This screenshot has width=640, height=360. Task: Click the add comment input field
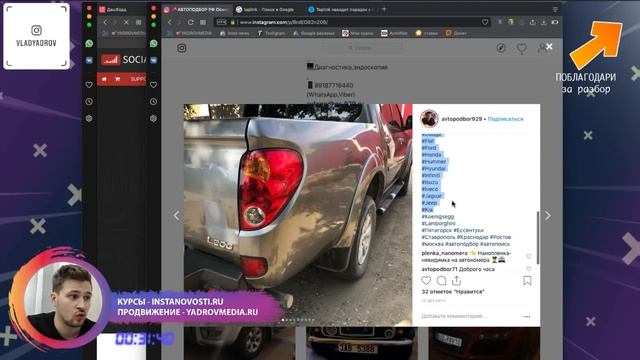pyautogui.click(x=469, y=316)
